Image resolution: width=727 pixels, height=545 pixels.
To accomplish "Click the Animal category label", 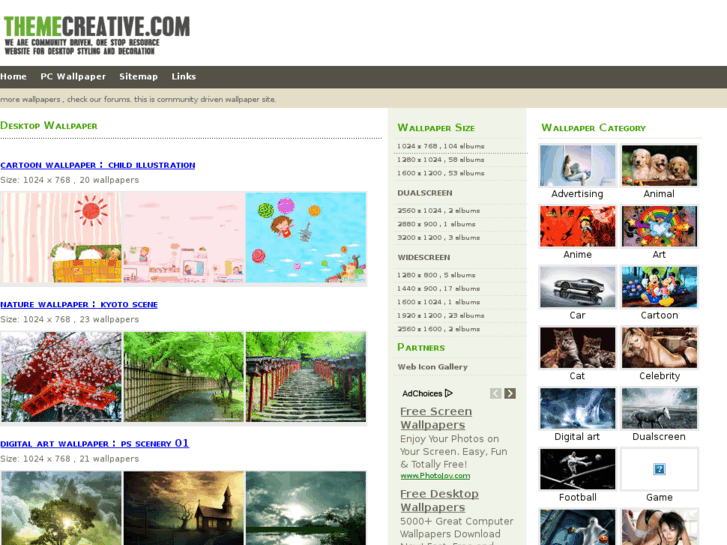I will coord(659,194).
